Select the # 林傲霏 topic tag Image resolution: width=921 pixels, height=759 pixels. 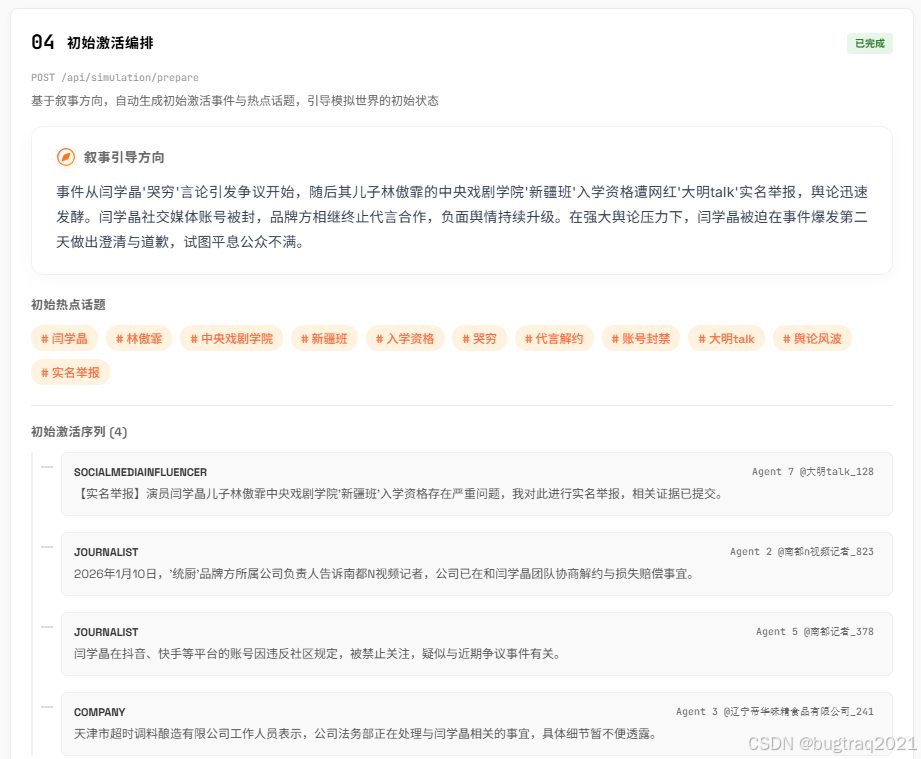pos(139,338)
